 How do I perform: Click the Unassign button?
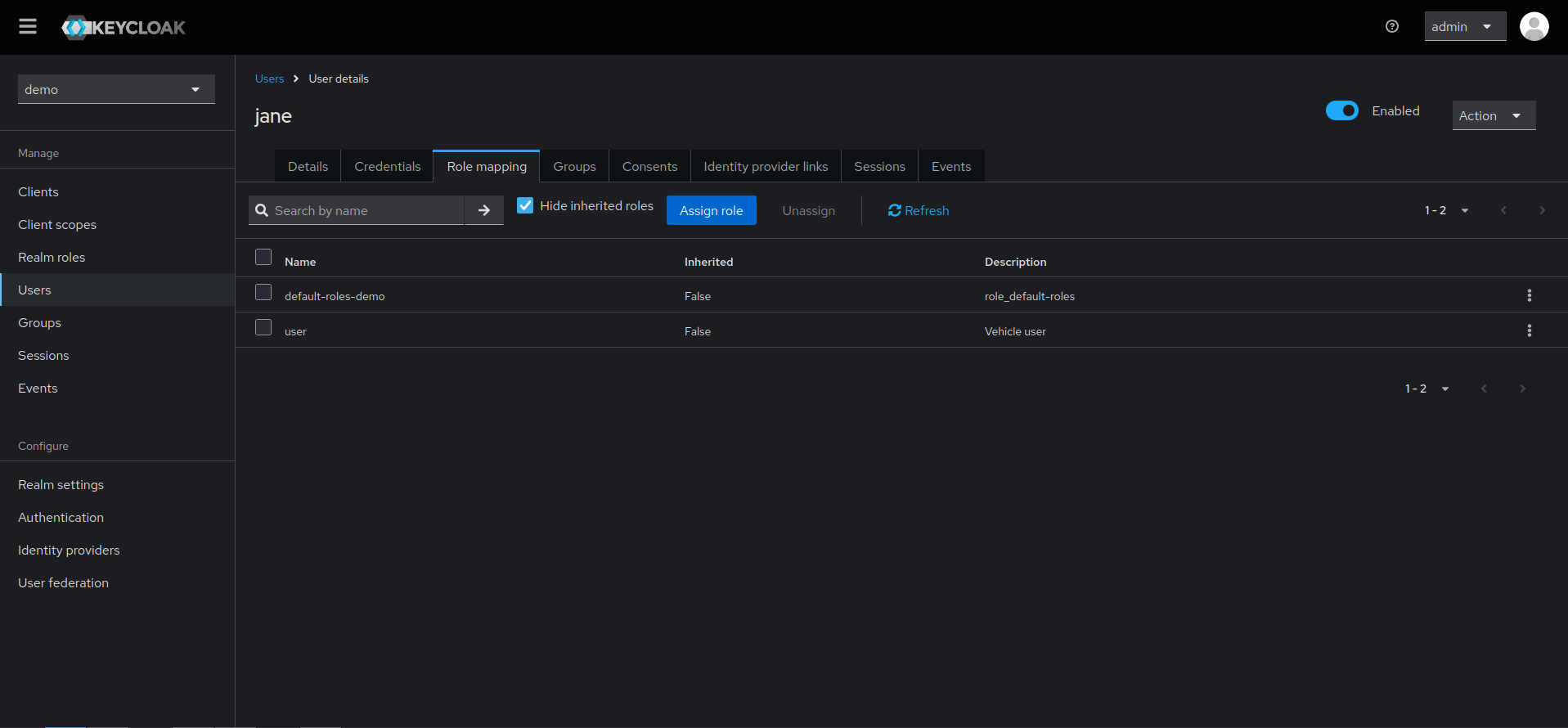809,210
